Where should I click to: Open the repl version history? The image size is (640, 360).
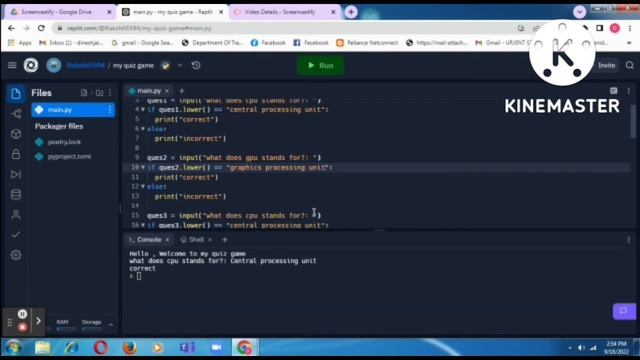point(196,65)
